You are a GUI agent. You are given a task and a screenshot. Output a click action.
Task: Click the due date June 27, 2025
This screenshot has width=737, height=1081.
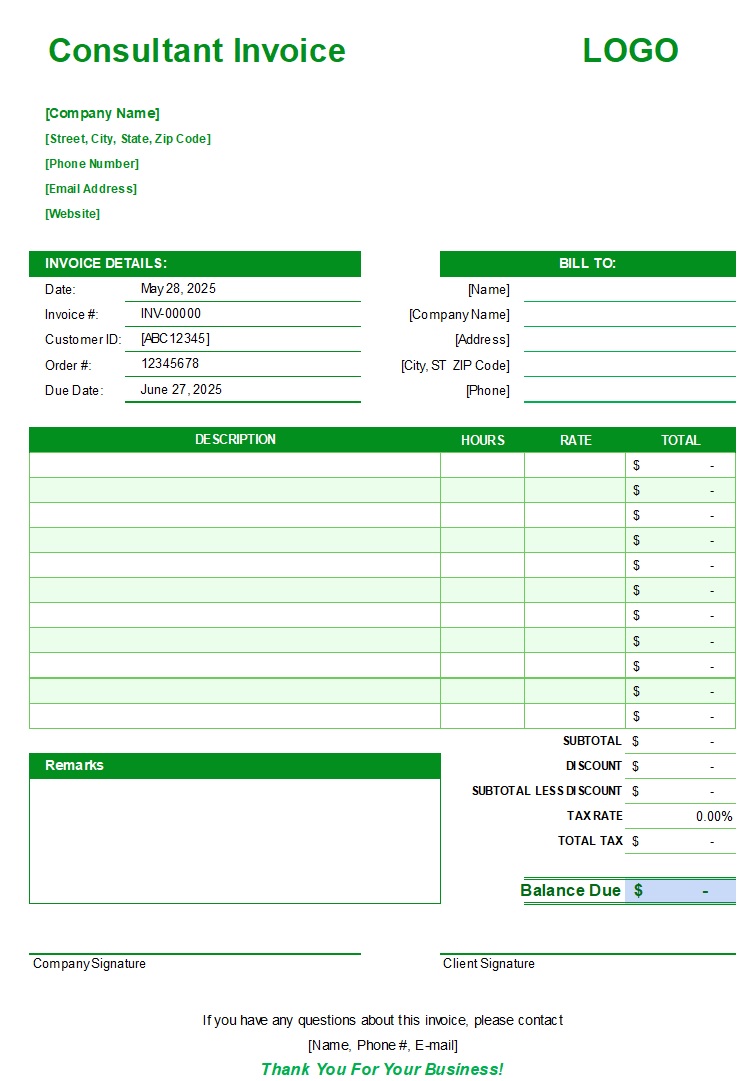coord(181,390)
